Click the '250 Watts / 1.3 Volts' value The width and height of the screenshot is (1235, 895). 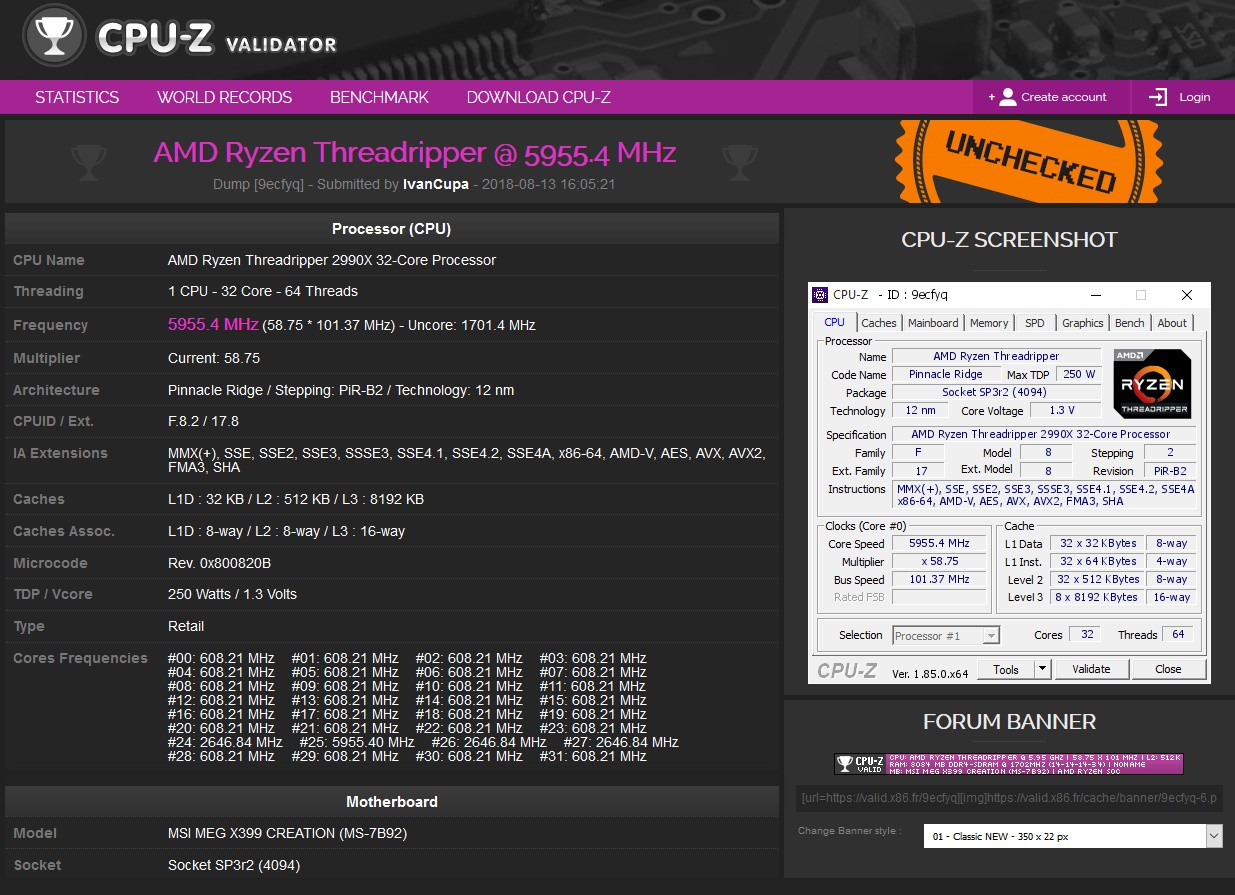232,594
